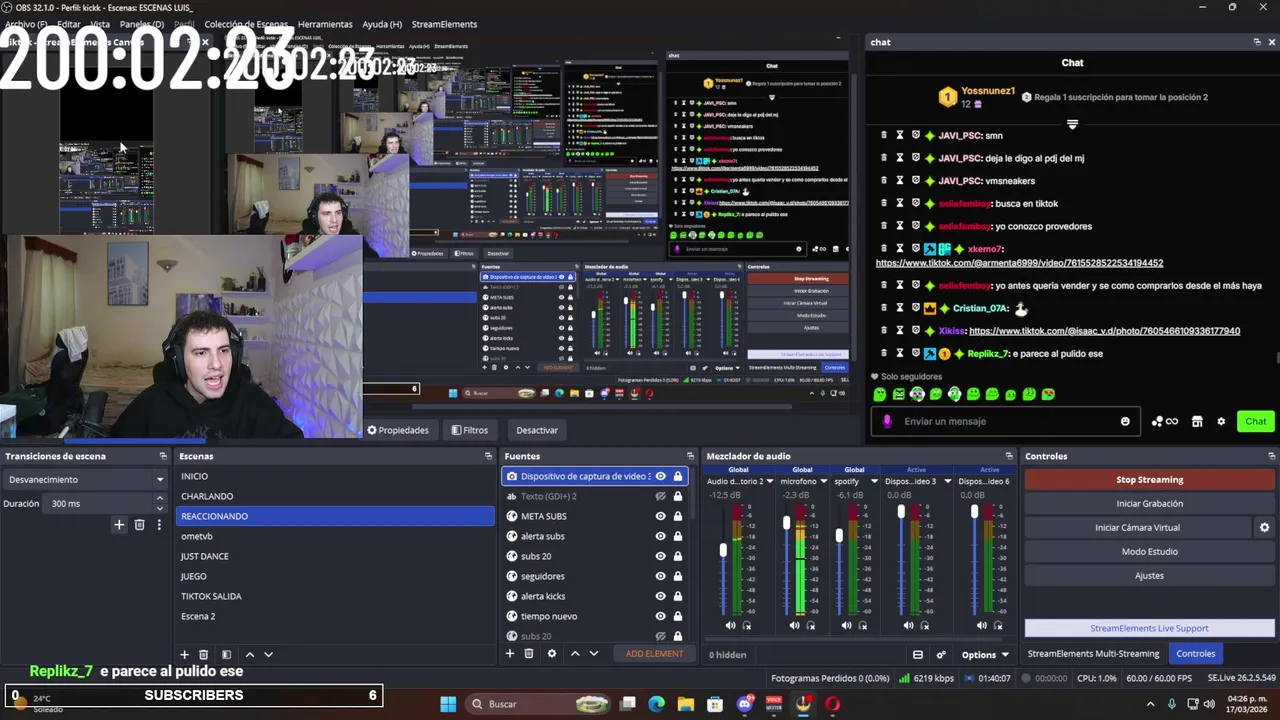
Task: Open source properties via the Fuentes gear icon
Action: coord(551,653)
